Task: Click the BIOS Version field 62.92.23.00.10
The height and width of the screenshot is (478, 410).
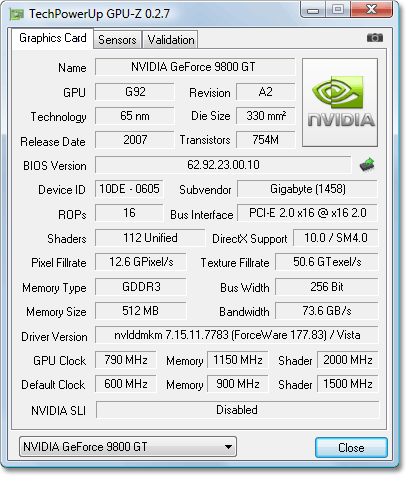Action: (223, 165)
